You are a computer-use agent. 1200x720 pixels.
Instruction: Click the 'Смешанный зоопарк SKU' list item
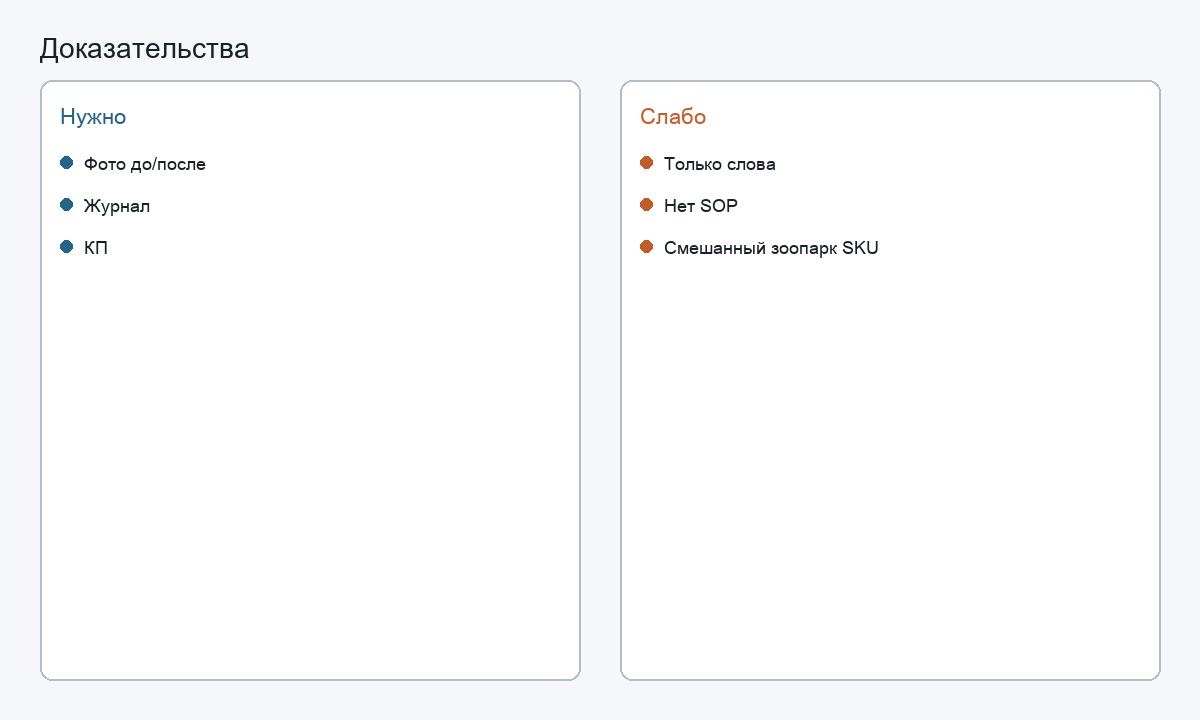coord(771,248)
